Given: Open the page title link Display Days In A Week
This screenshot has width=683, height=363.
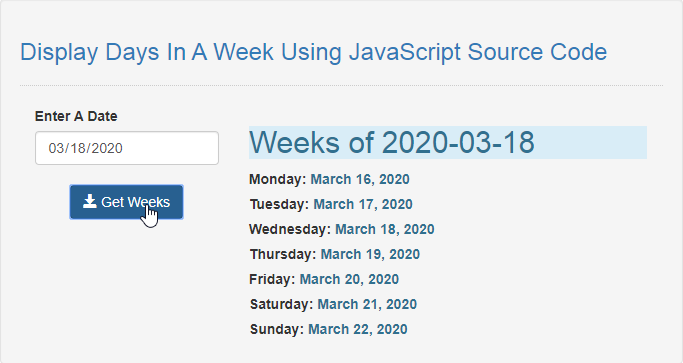Looking at the screenshot, I should pyautogui.click(x=314, y=52).
